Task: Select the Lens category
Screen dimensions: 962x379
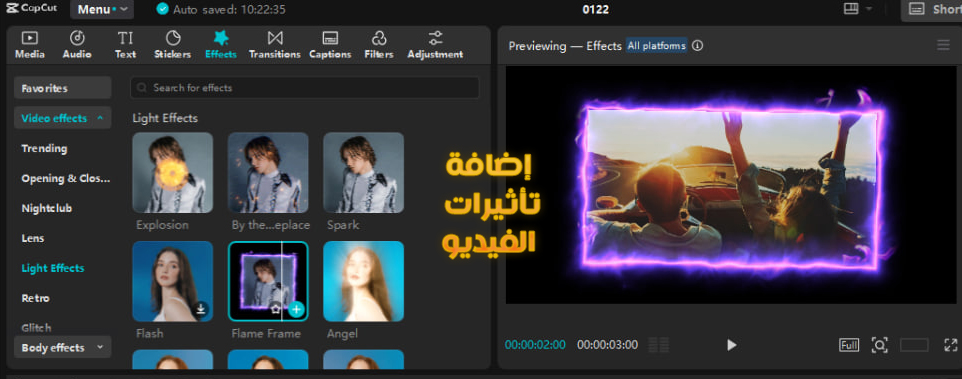Action: tap(33, 238)
